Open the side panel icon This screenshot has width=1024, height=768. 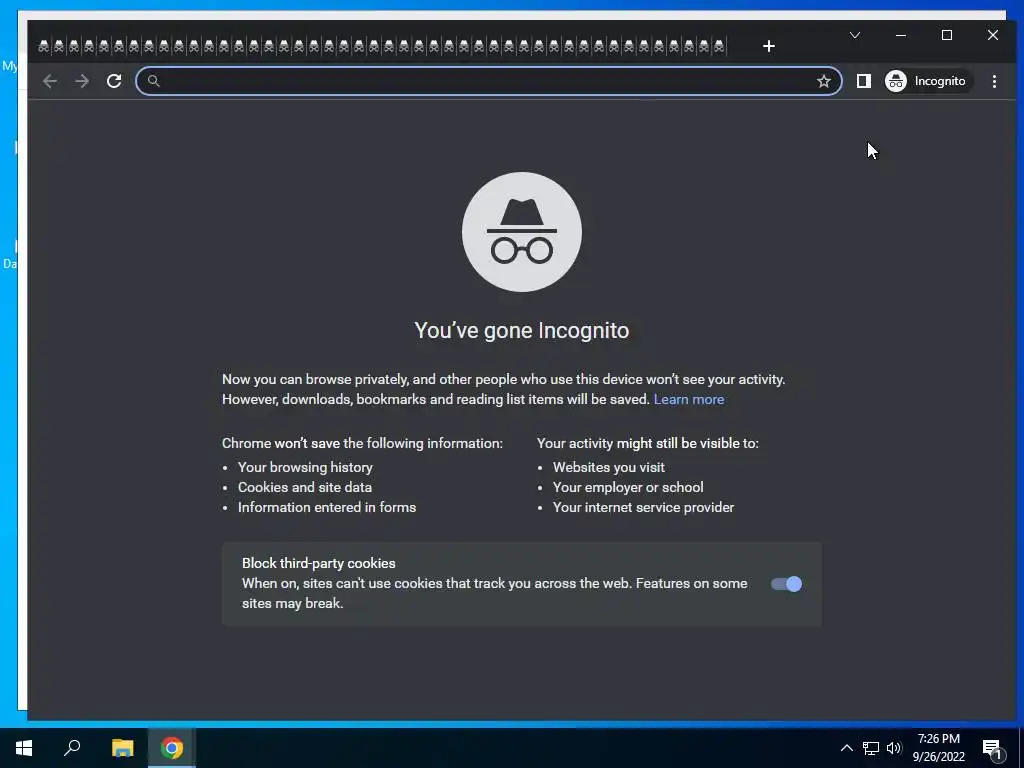pos(863,81)
